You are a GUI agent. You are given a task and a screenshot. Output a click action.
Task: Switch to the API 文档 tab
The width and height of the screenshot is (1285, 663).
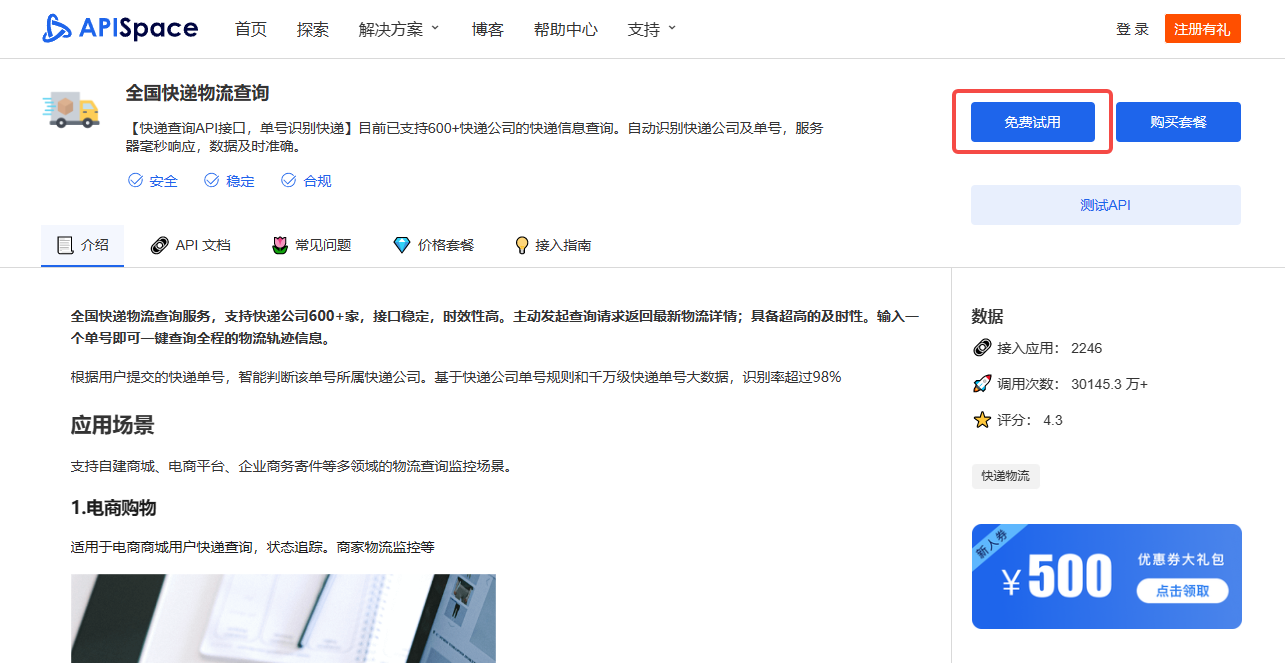coord(190,245)
